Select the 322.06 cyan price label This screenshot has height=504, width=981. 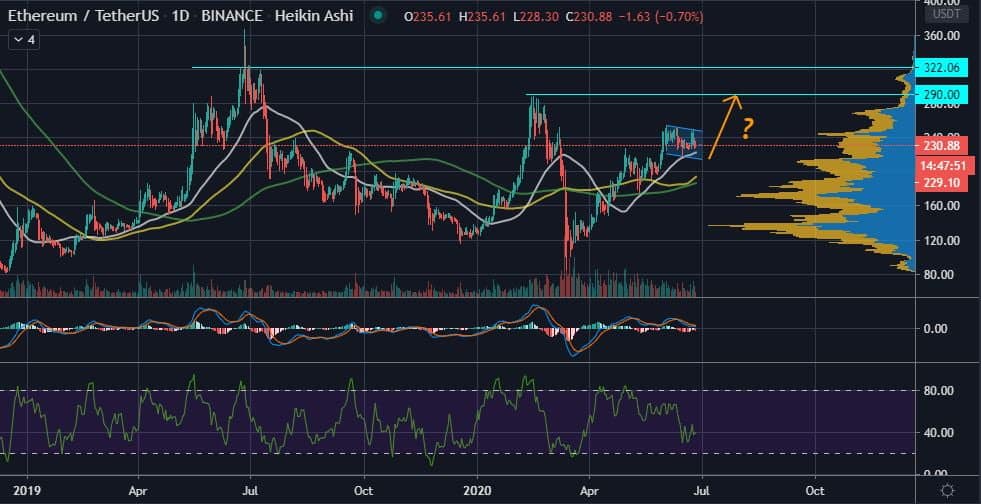tap(942, 68)
